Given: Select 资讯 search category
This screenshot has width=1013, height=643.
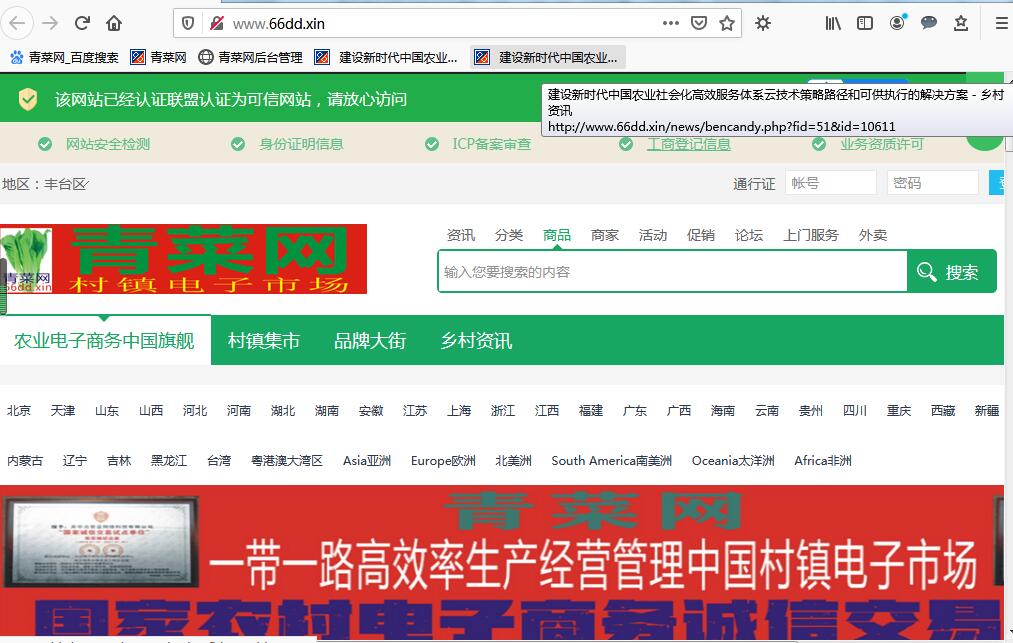Looking at the screenshot, I should point(461,235).
